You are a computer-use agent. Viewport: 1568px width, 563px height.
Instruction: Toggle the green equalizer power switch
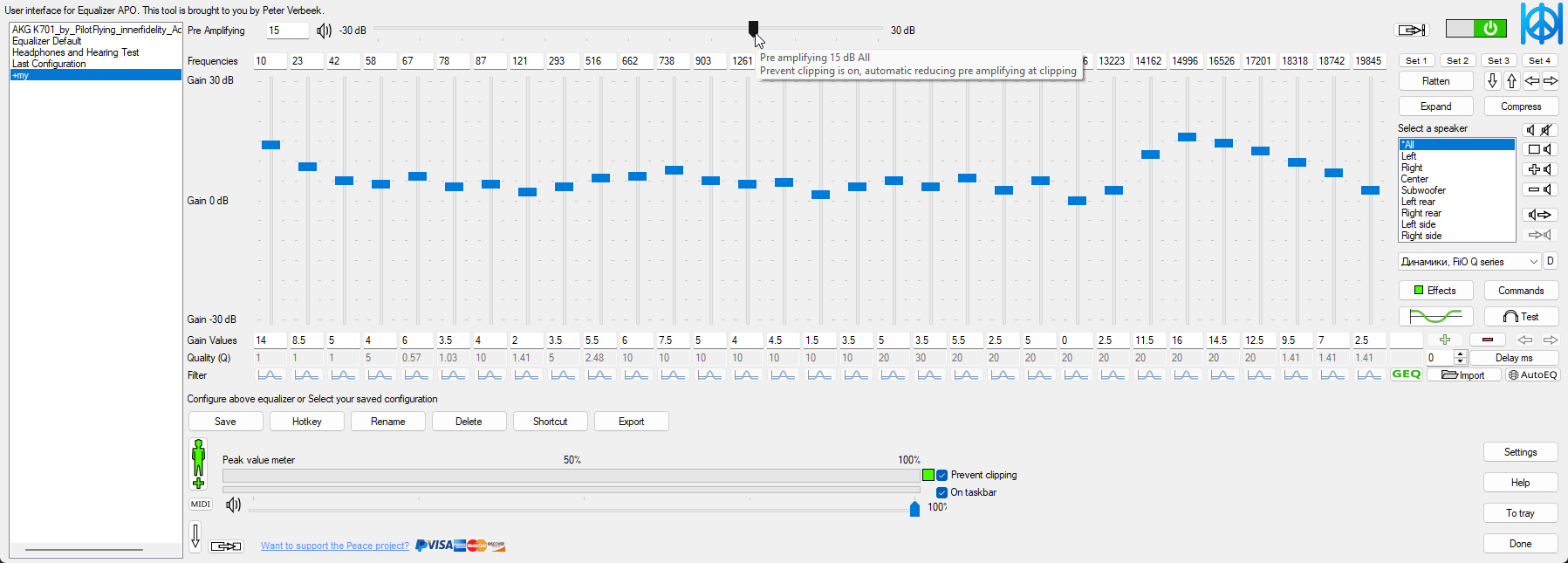[1476, 29]
